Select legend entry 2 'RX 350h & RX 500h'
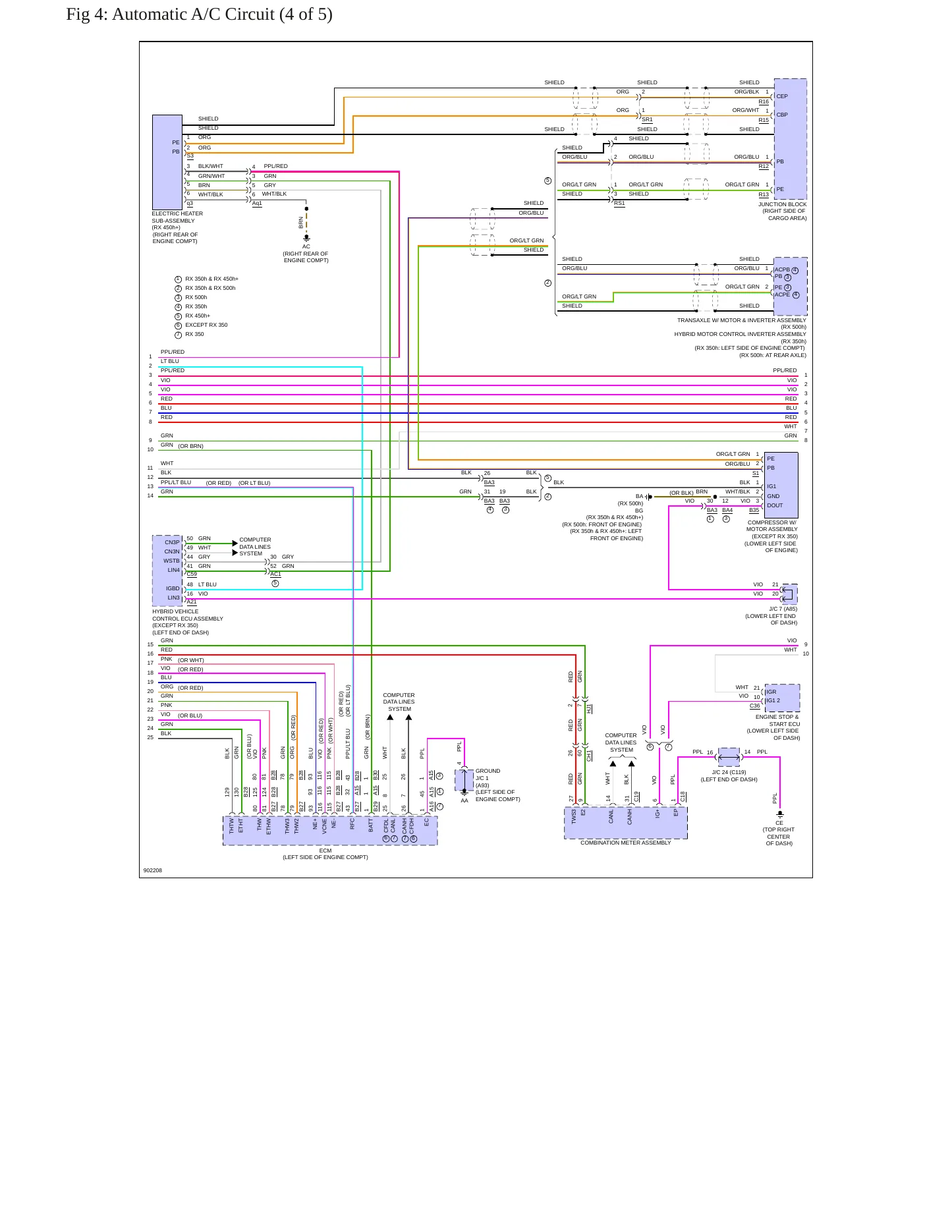This screenshot has width=952, height=1232. 205,288
